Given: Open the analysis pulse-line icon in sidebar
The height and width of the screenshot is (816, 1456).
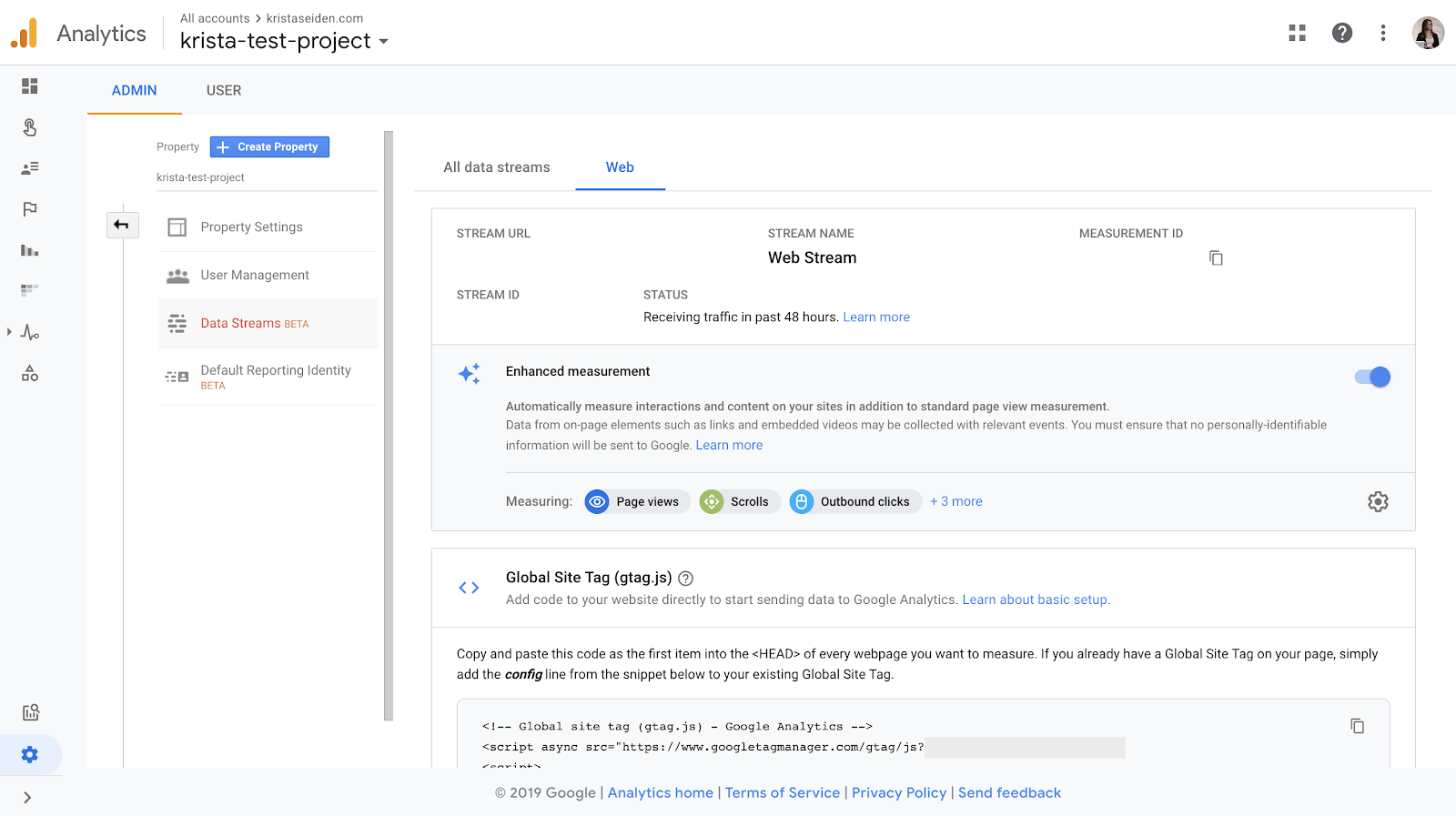Looking at the screenshot, I should tap(30, 332).
